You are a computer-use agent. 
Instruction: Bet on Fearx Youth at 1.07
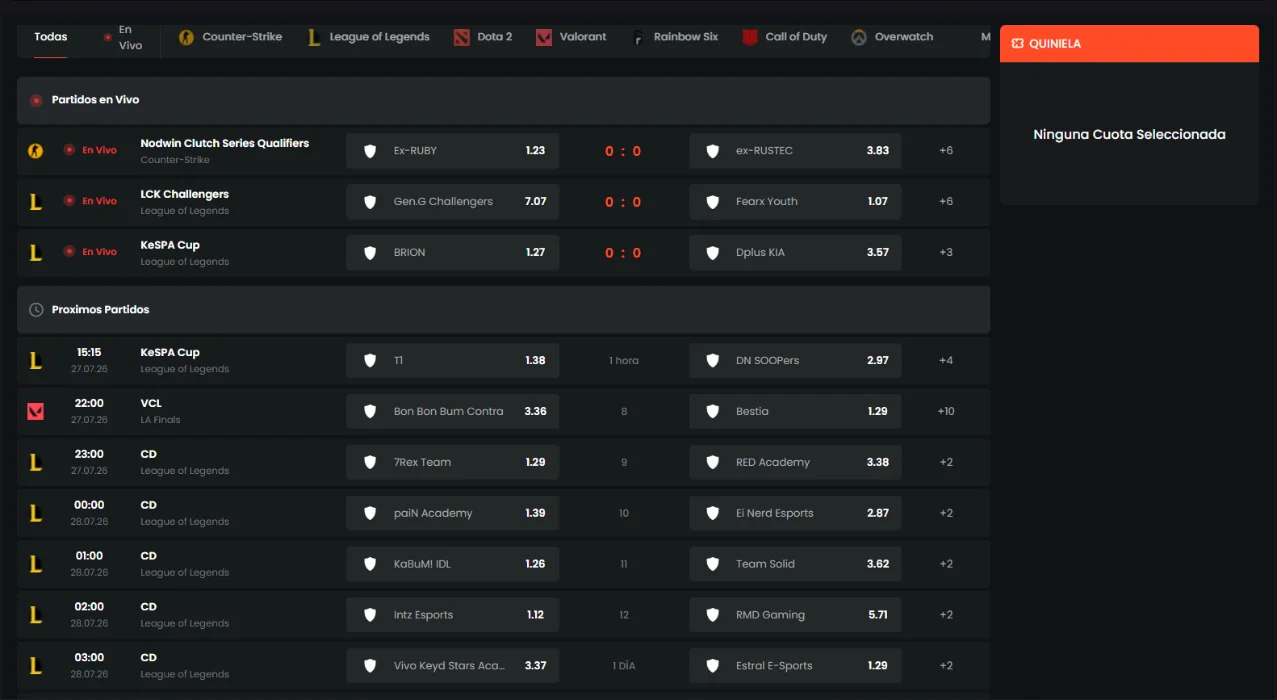(795, 202)
